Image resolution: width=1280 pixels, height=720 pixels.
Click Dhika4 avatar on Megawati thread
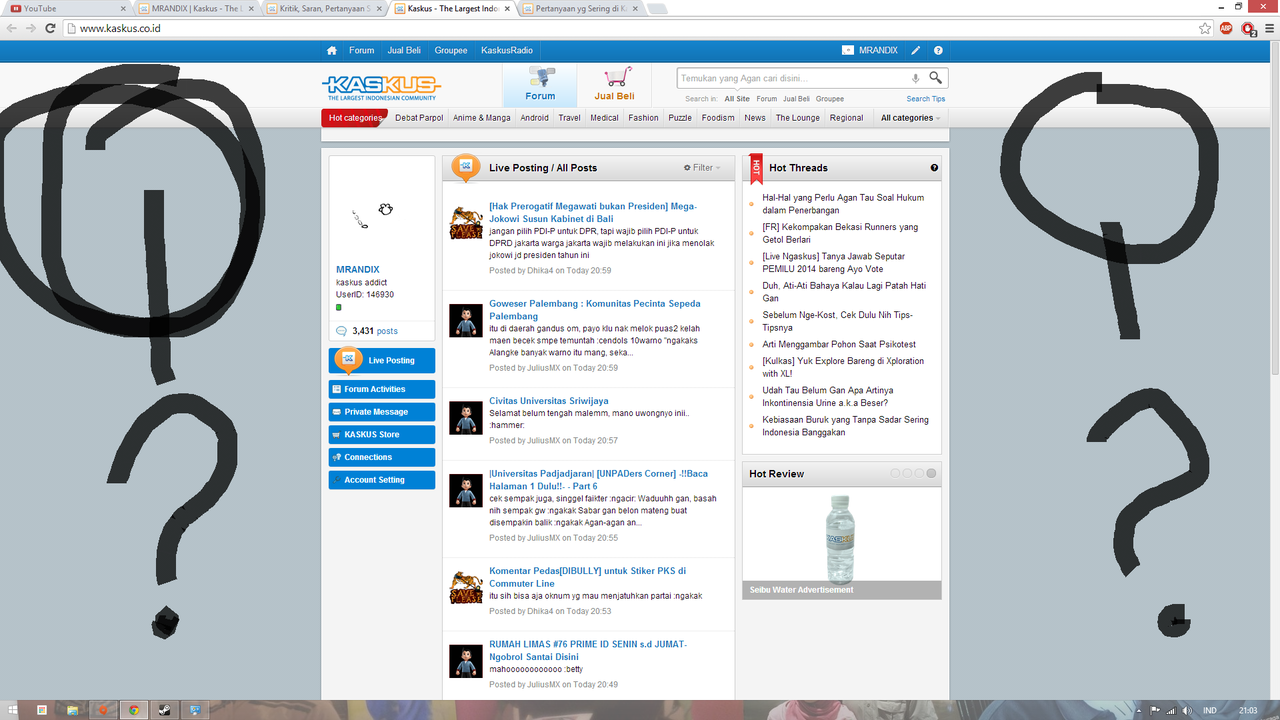tap(466, 224)
